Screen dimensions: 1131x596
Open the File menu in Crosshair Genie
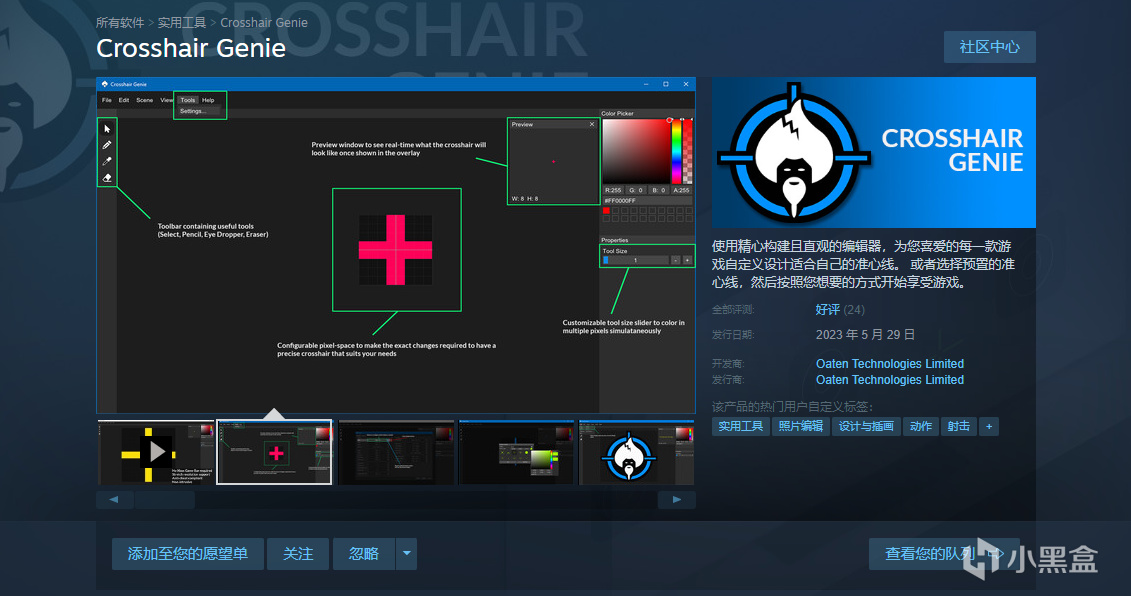pos(107,100)
